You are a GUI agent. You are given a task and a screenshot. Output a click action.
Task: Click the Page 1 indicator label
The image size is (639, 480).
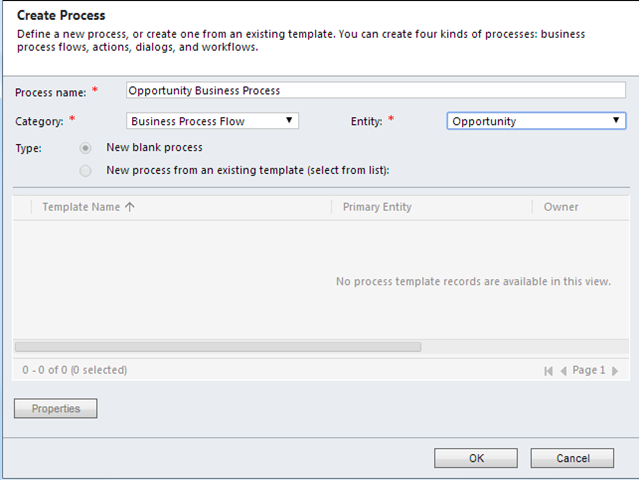(x=589, y=370)
